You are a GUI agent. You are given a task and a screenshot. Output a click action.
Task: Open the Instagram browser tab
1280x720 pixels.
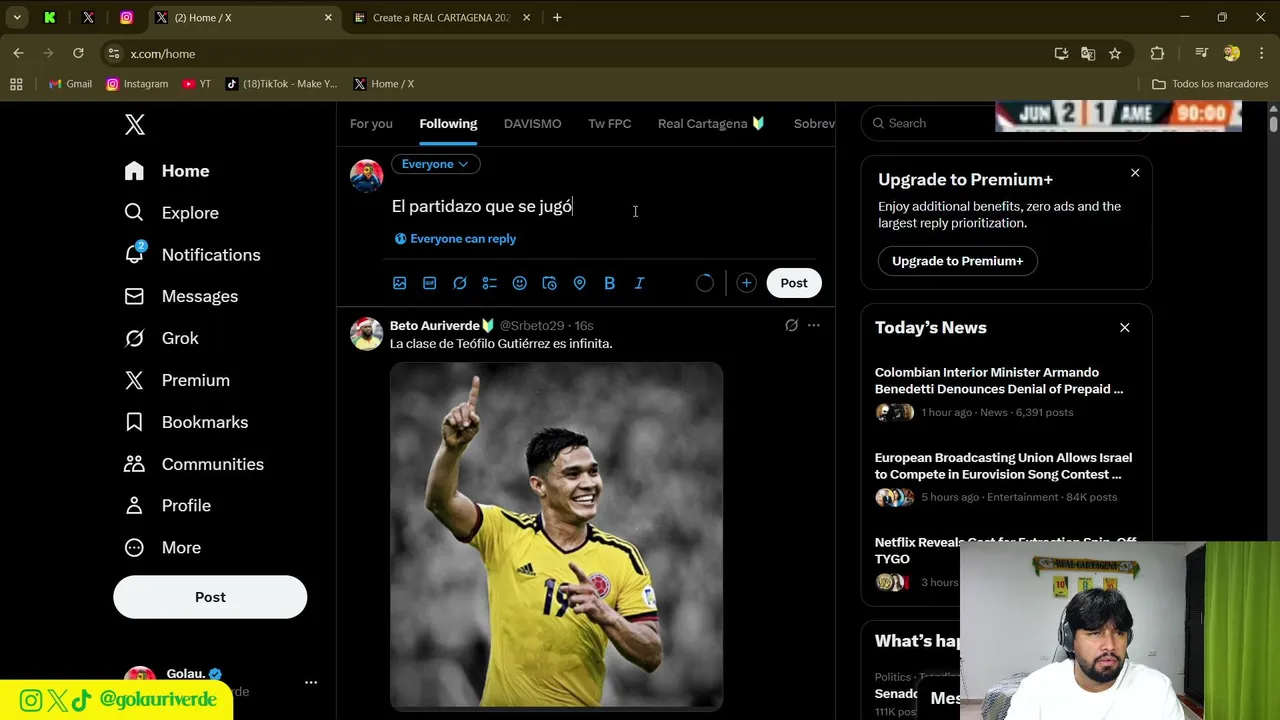[x=126, y=18]
